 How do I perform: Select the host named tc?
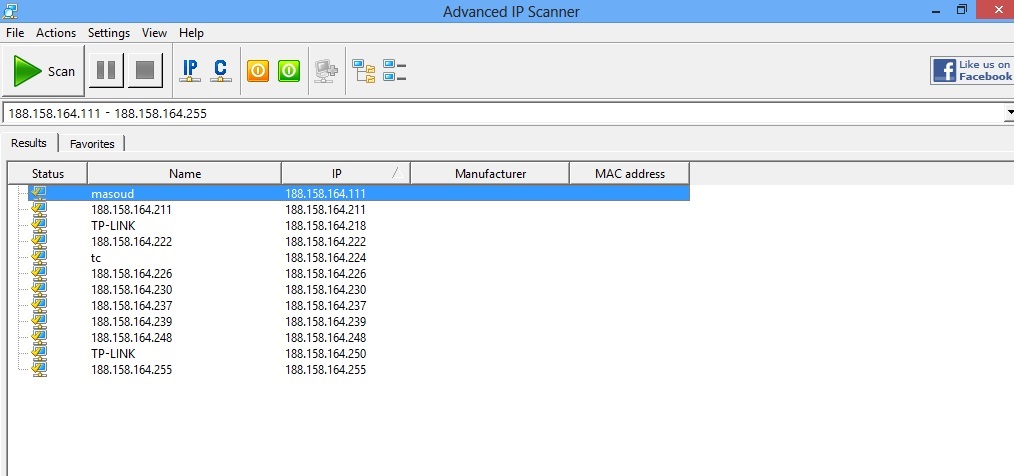click(96, 257)
